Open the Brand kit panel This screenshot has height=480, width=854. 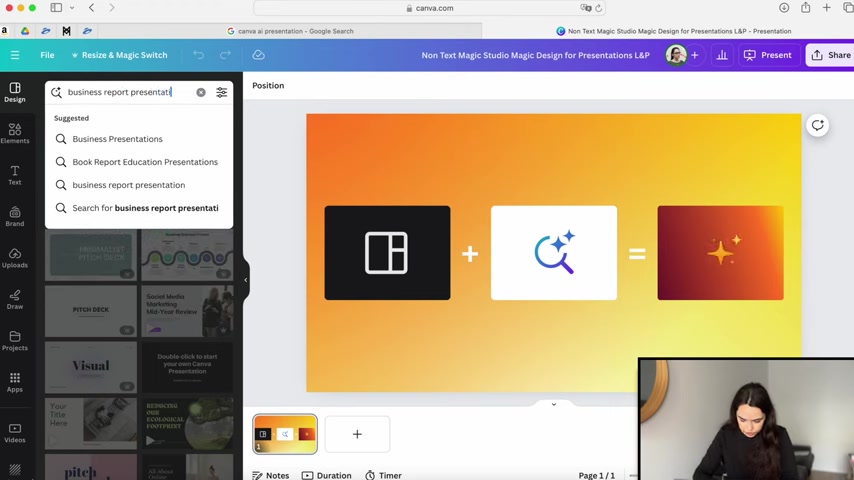click(x=14, y=216)
